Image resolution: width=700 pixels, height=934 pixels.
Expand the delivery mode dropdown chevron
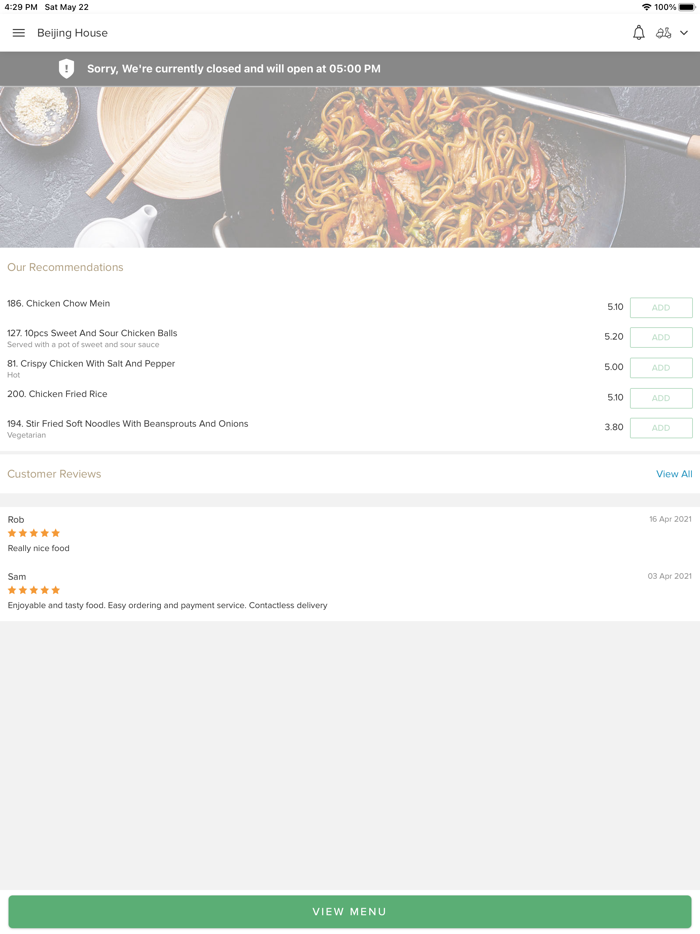pyautogui.click(x=684, y=33)
